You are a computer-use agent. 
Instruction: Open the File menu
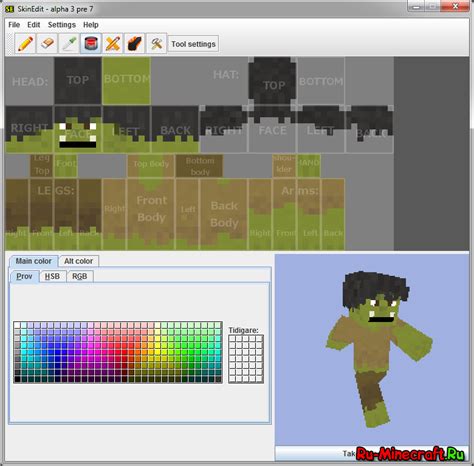coord(14,25)
